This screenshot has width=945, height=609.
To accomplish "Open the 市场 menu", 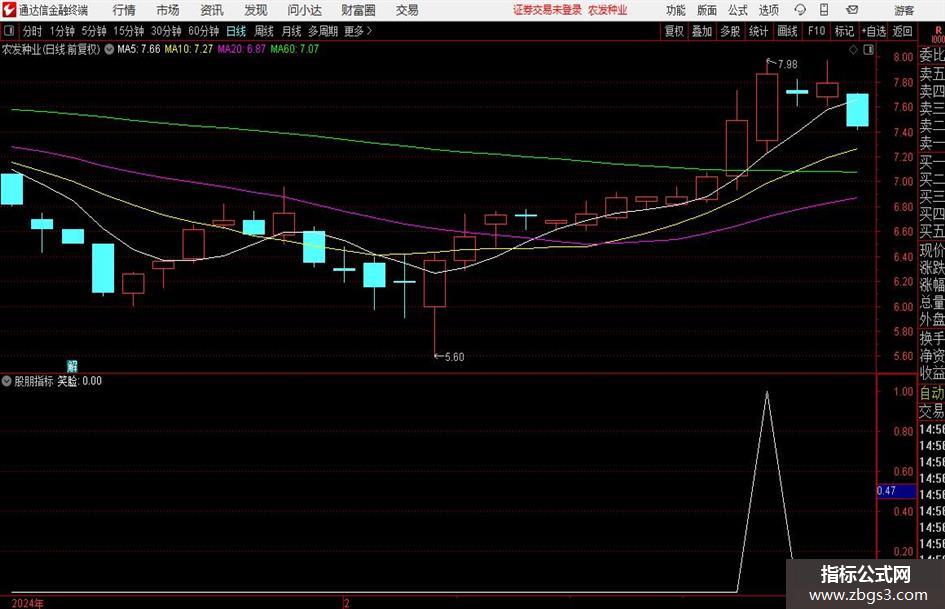I will (x=168, y=10).
